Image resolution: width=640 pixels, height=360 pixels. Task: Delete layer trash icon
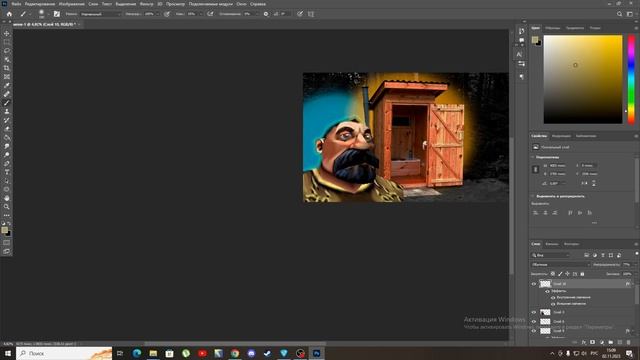click(629, 342)
